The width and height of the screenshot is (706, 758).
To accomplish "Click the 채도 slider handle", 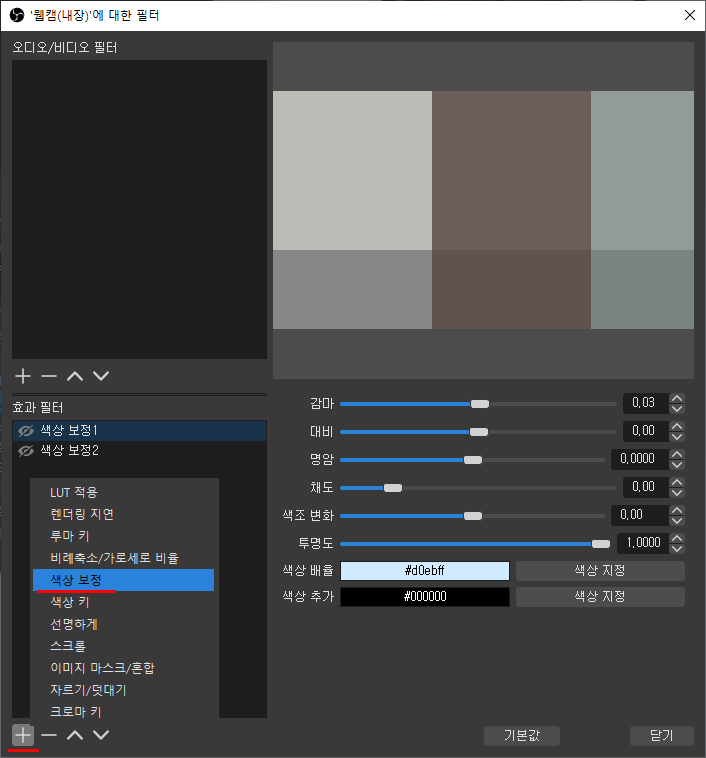I will (393, 488).
